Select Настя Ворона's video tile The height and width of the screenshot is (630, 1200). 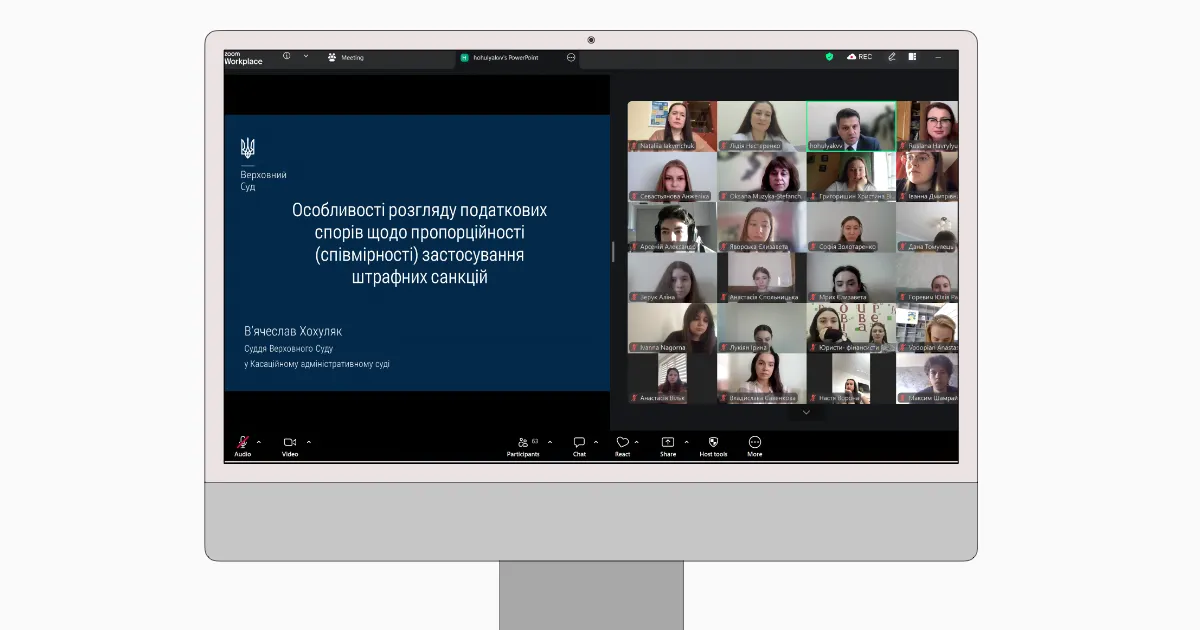click(x=851, y=378)
